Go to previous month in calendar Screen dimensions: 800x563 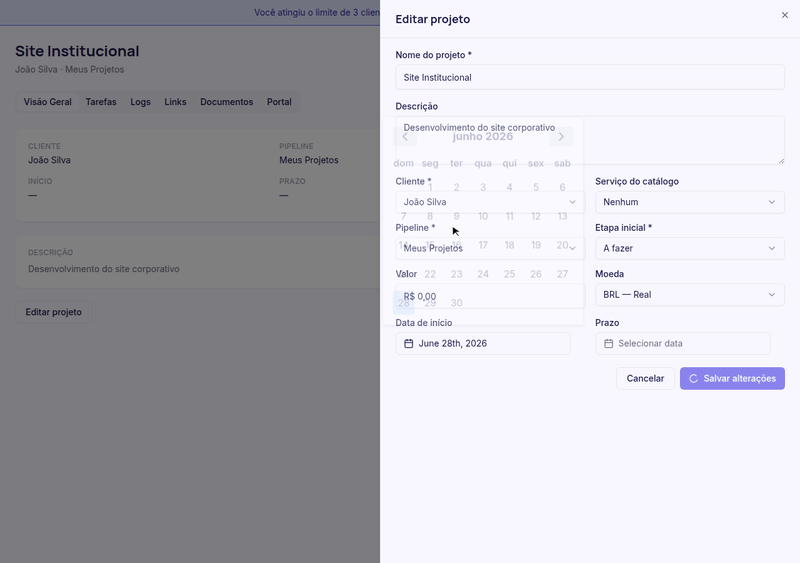[405, 136]
